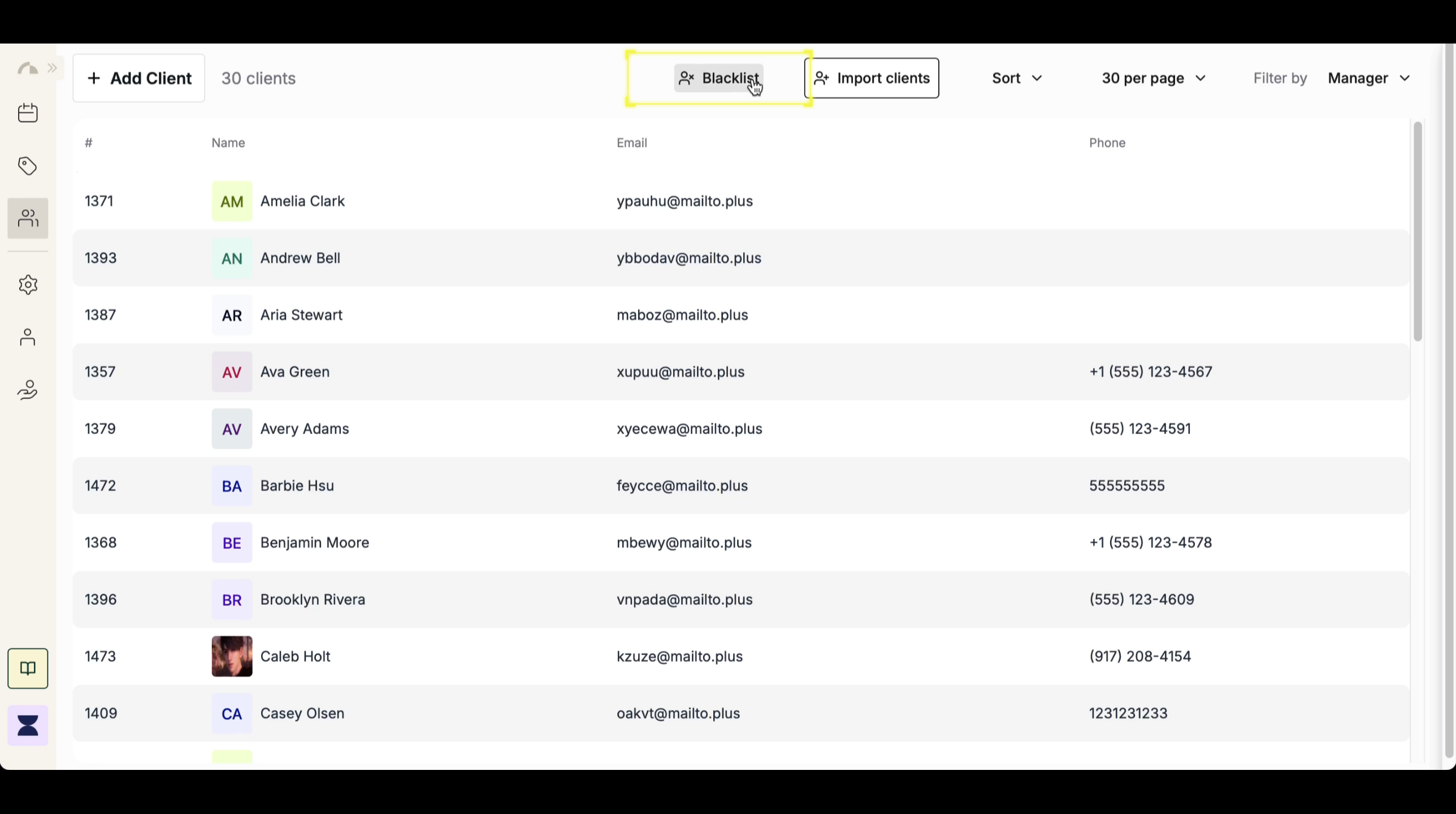Click Caleb Holt's profile photo
Viewport: 1456px width, 814px height.
(232, 656)
